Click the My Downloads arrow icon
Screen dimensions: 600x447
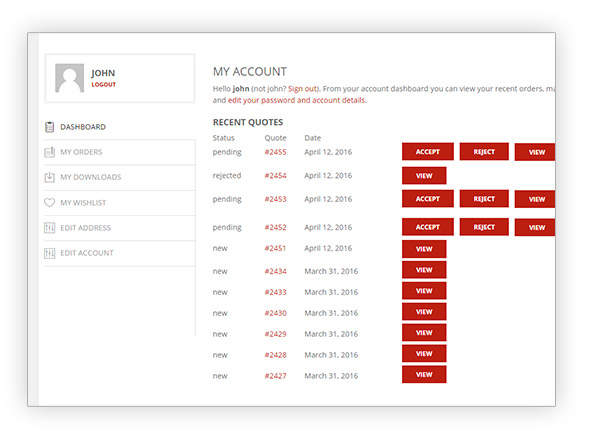coord(49,177)
